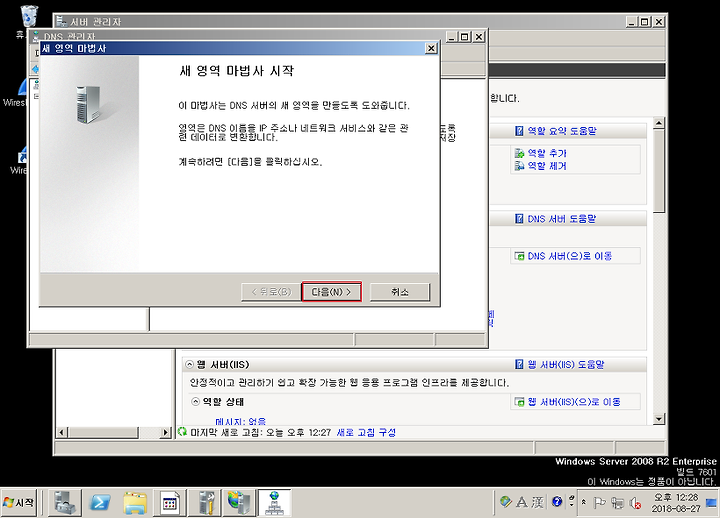This screenshot has width=720, height=518.
Task: Click the green refresh icon in status line
Action: [x=182, y=432]
